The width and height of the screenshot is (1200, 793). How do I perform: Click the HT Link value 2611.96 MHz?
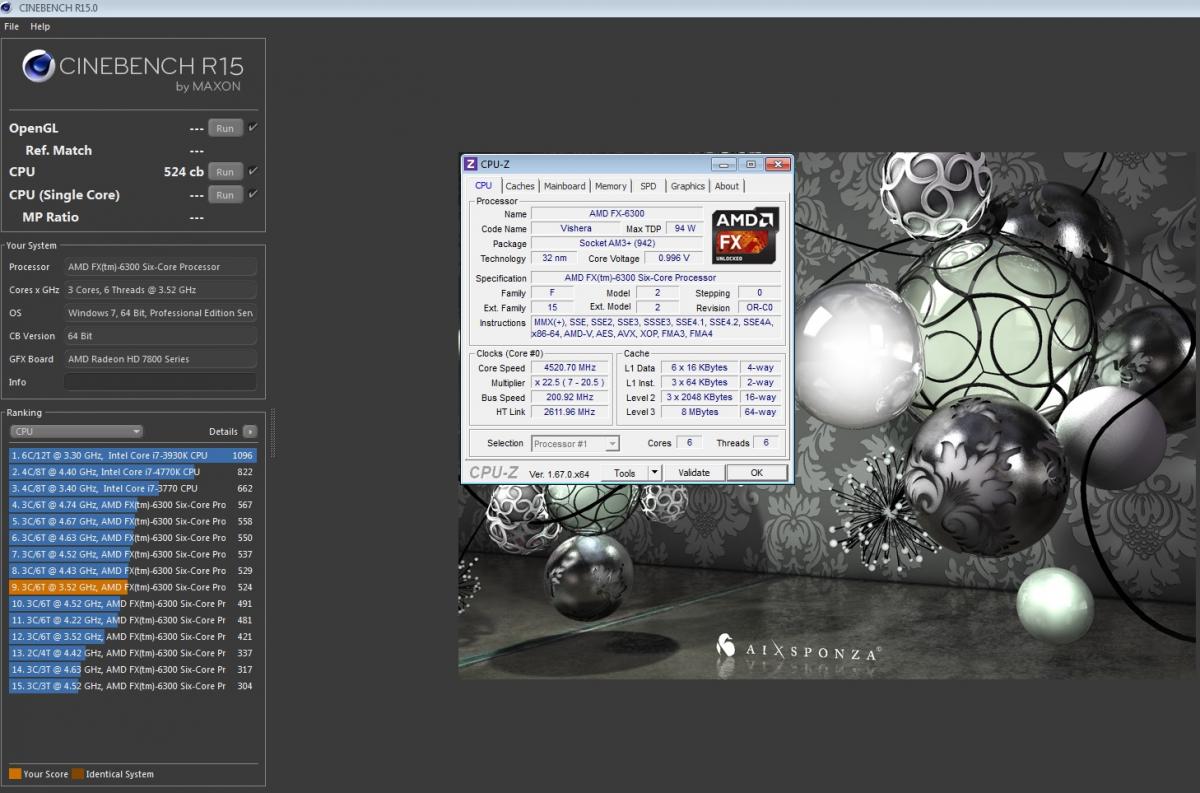(569, 412)
